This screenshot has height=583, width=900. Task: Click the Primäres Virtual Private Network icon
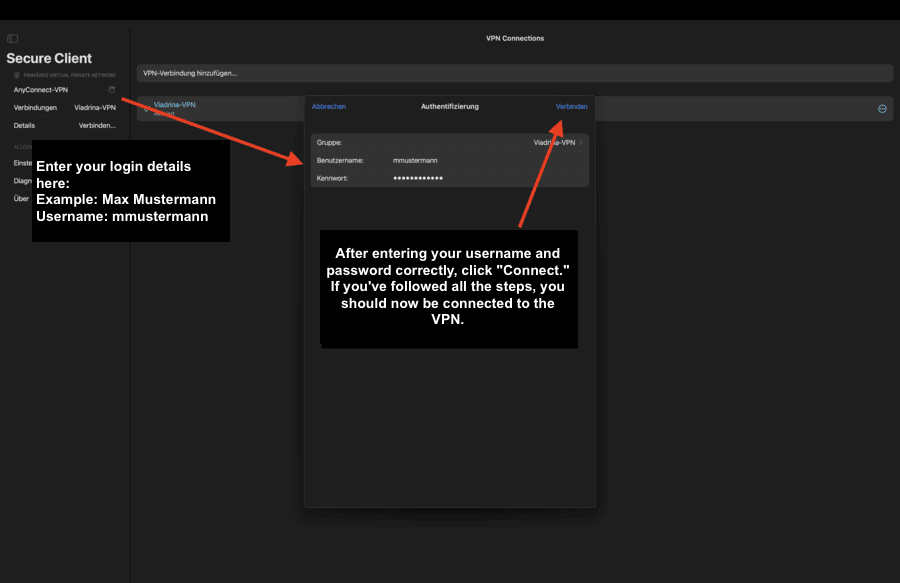[x=17, y=75]
